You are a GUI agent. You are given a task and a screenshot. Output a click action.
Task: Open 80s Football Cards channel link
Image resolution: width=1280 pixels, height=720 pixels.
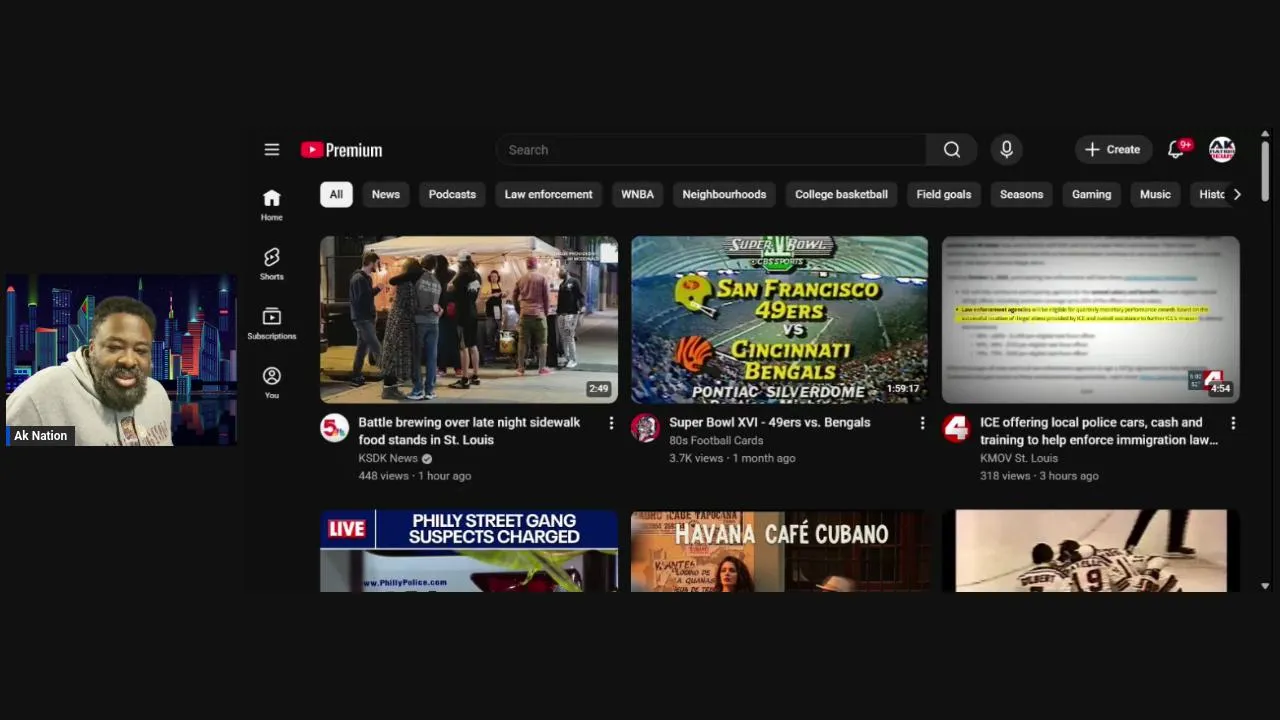pyautogui.click(x=716, y=440)
